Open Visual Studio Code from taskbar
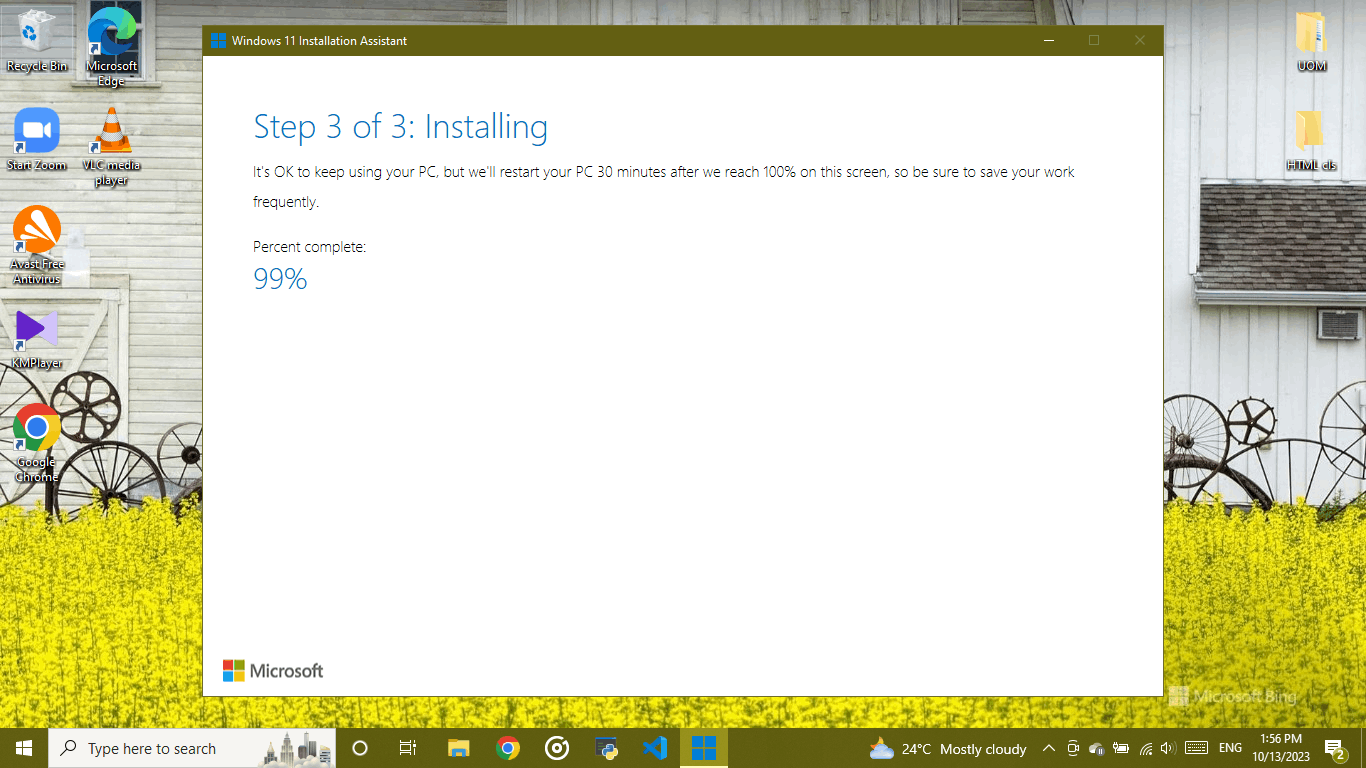 655,748
